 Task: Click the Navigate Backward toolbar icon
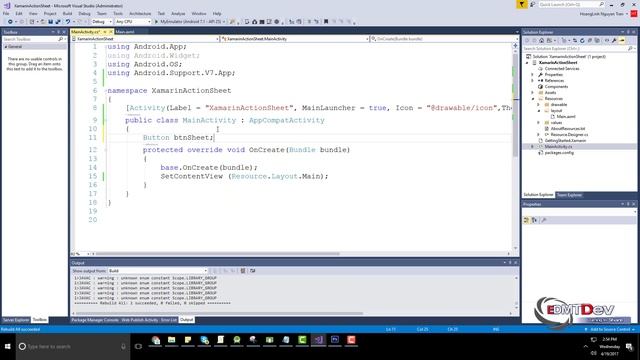click(10, 22)
